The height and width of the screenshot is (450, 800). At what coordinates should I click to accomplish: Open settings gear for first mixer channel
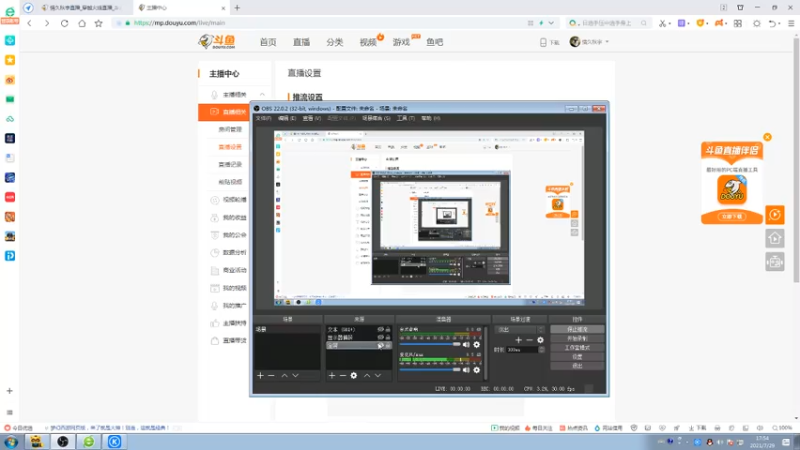[477, 345]
